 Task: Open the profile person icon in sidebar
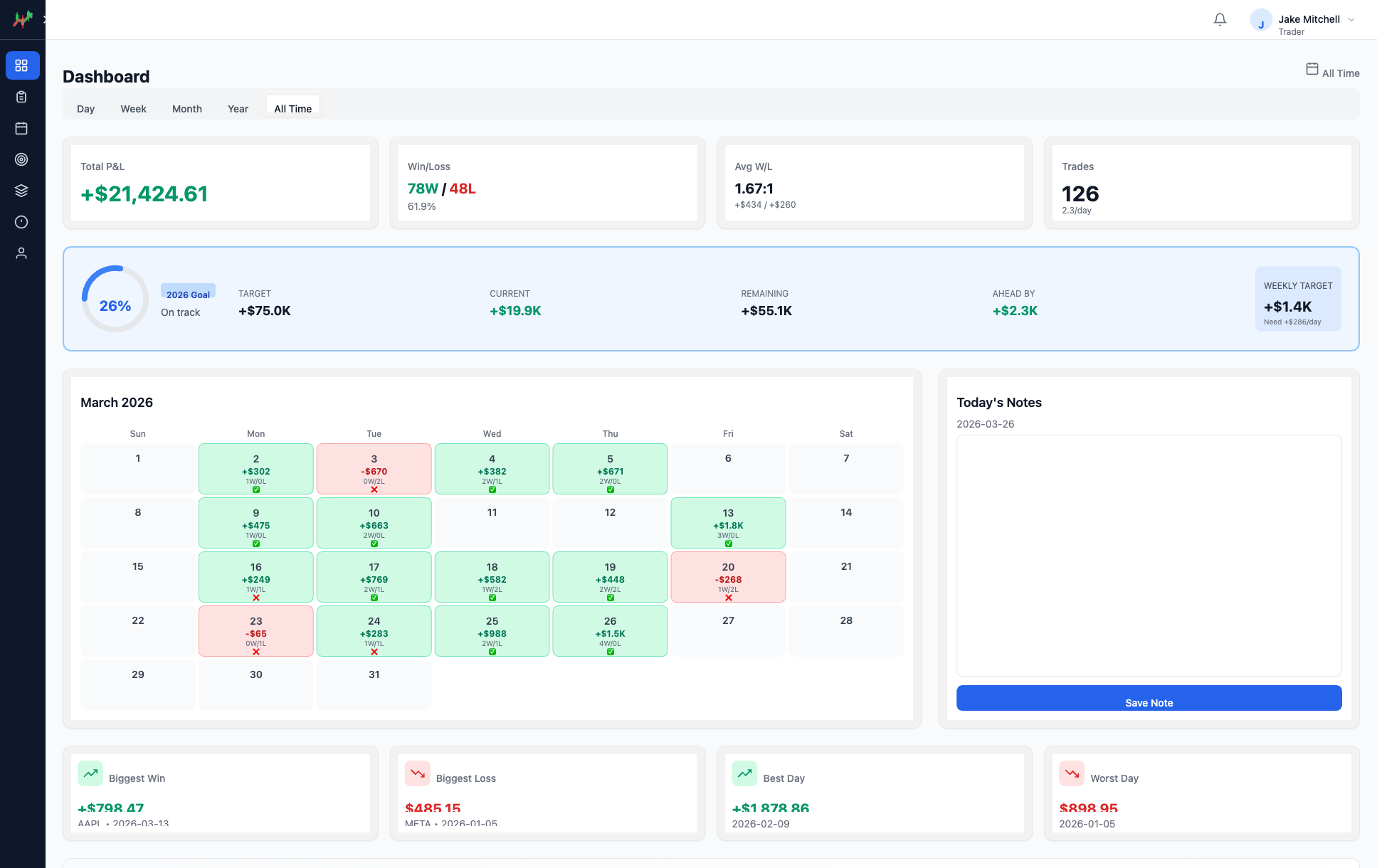(22, 253)
